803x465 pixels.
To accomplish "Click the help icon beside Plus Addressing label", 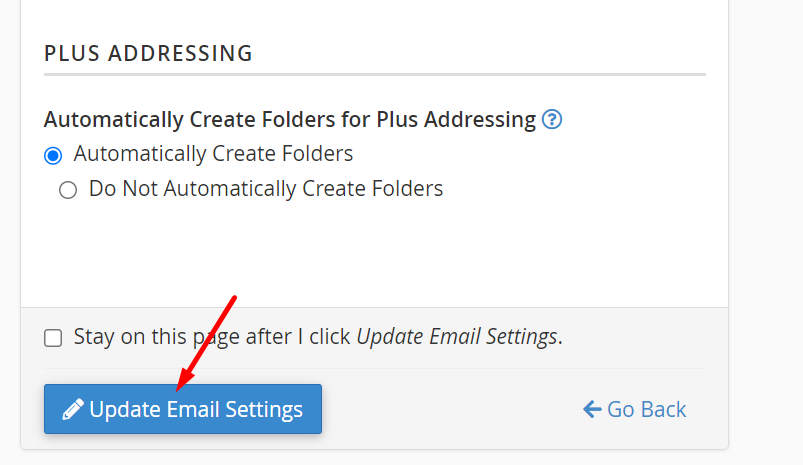I will pos(552,120).
